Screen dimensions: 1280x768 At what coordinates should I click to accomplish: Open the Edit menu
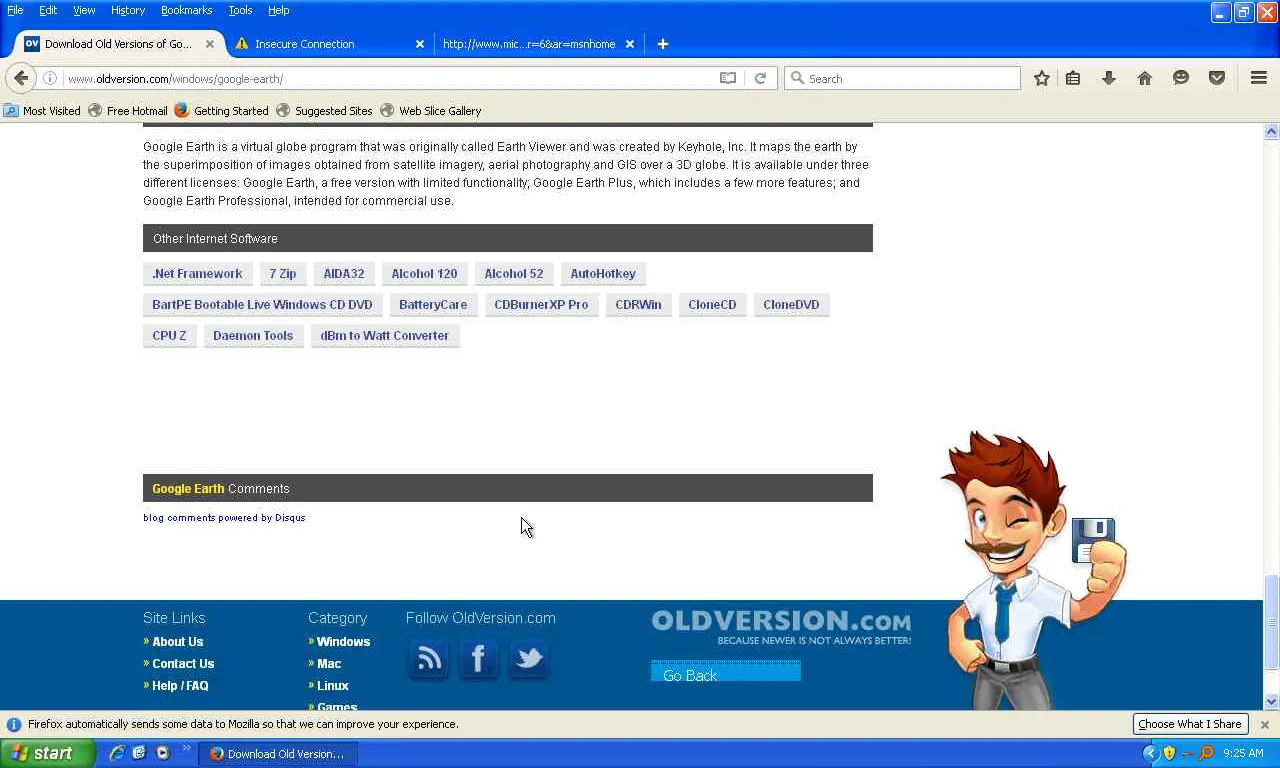click(48, 10)
